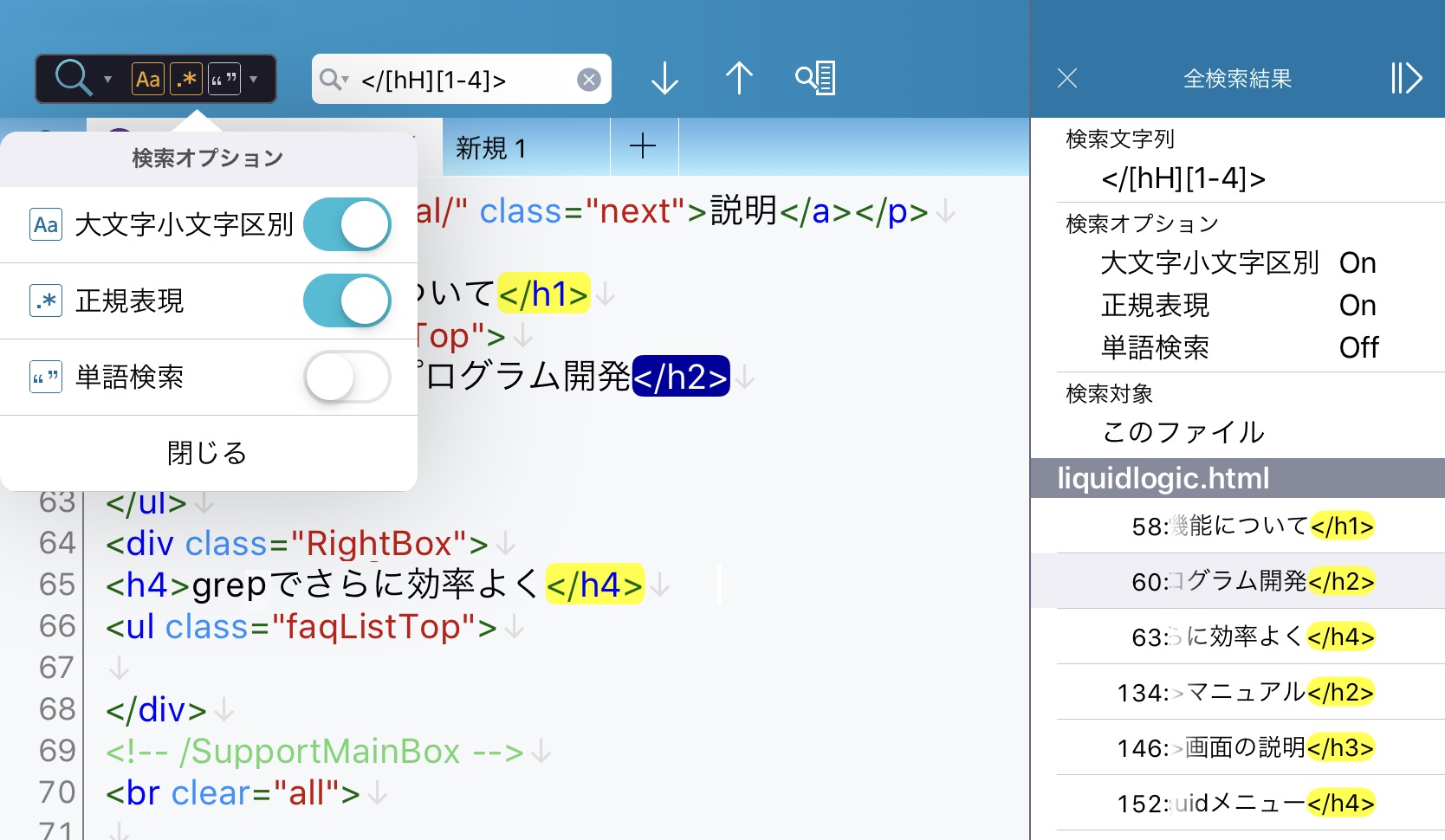Screen dimensions: 1445x840
Task: Close the 全検索結果 panel
Action: (1067, 79)
